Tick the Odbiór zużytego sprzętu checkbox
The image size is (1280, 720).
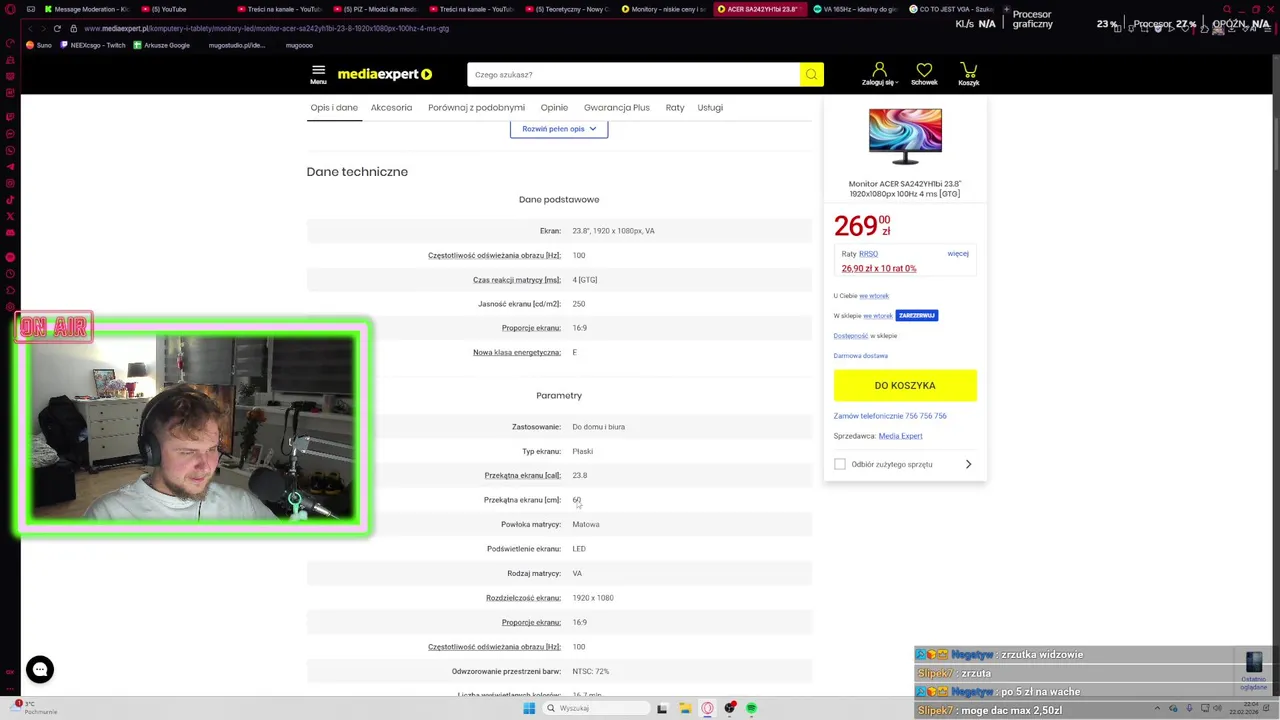pyautogui.click(x=840, y=464)
